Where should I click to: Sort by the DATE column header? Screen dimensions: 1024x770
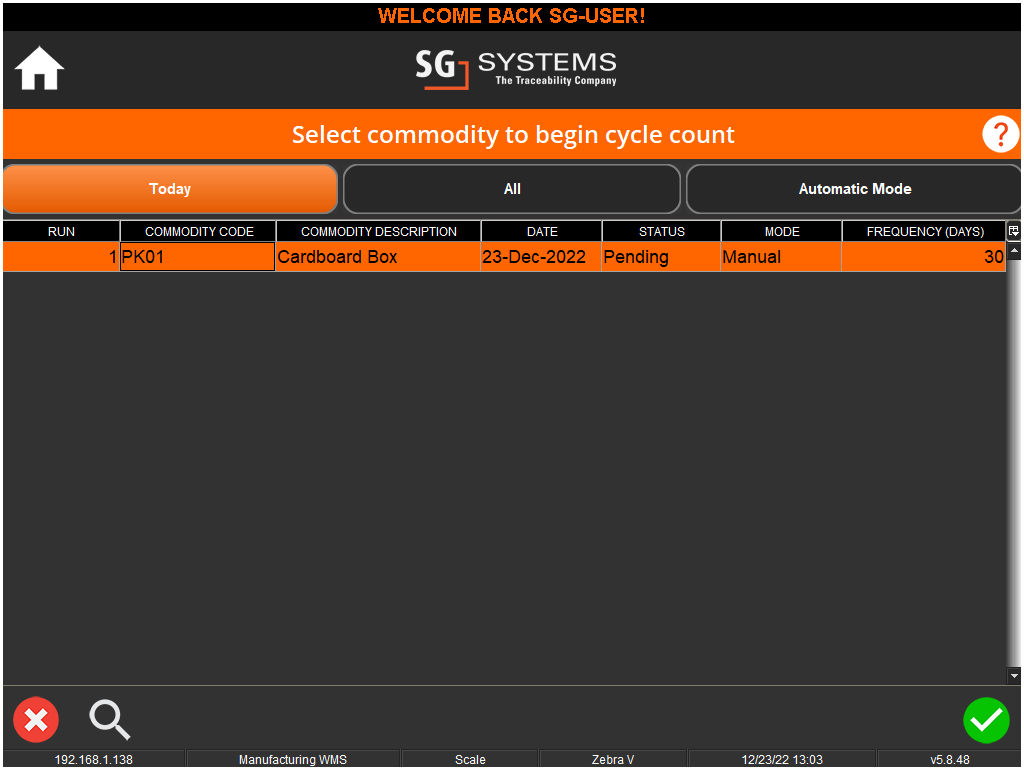point(541,231)
